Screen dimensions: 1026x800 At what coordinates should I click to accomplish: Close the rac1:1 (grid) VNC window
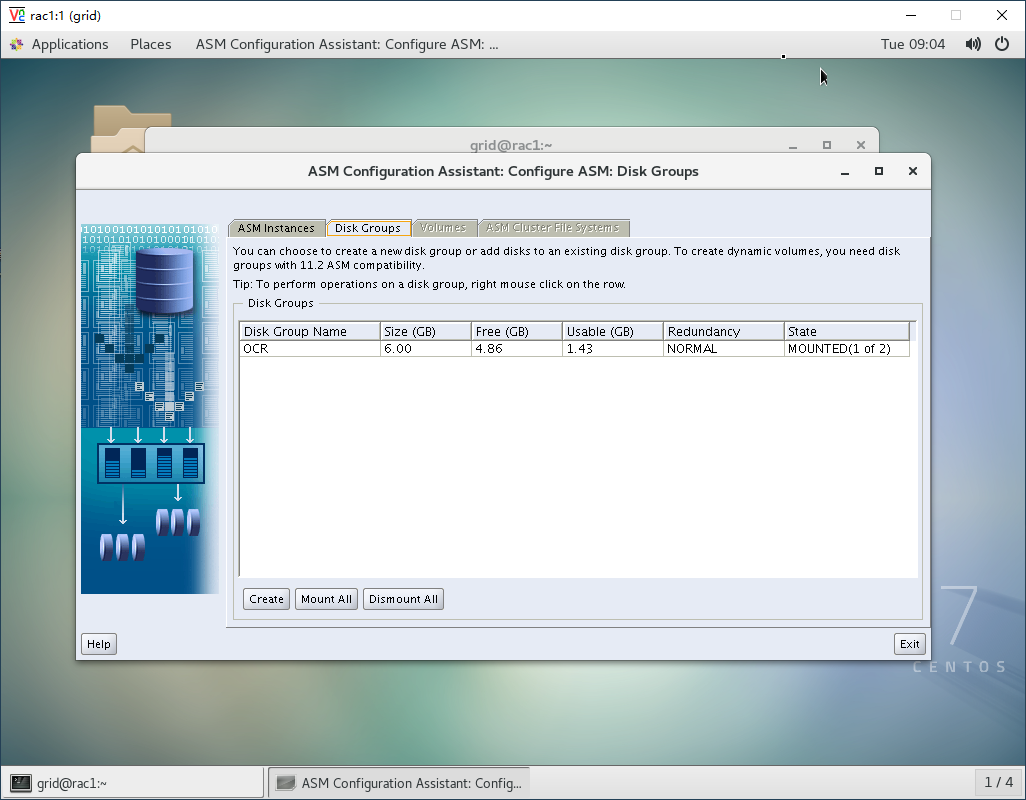point(1002,15)
